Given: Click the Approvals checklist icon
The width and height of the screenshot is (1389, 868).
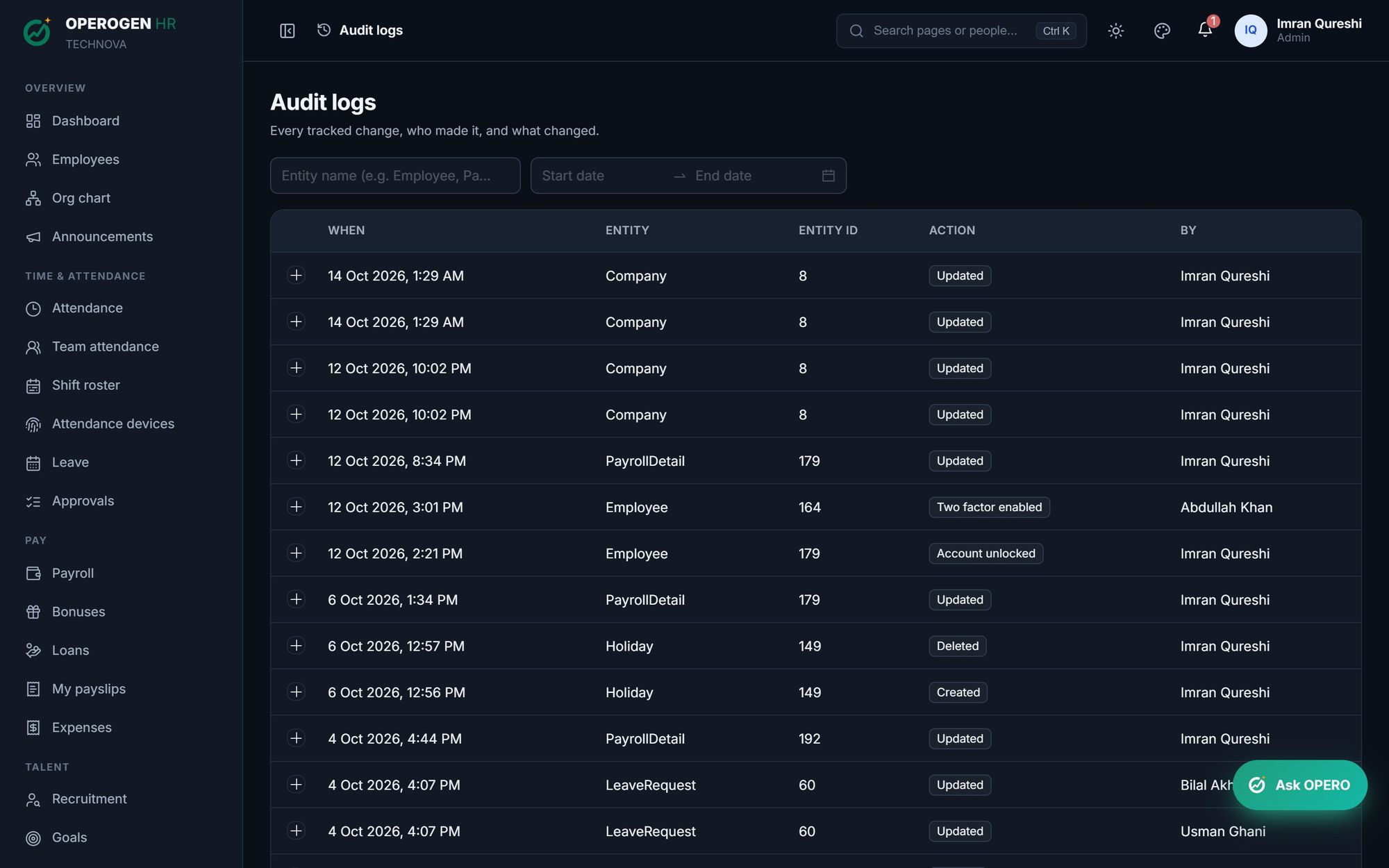Looking at the screenshot, I should point(33,501).
